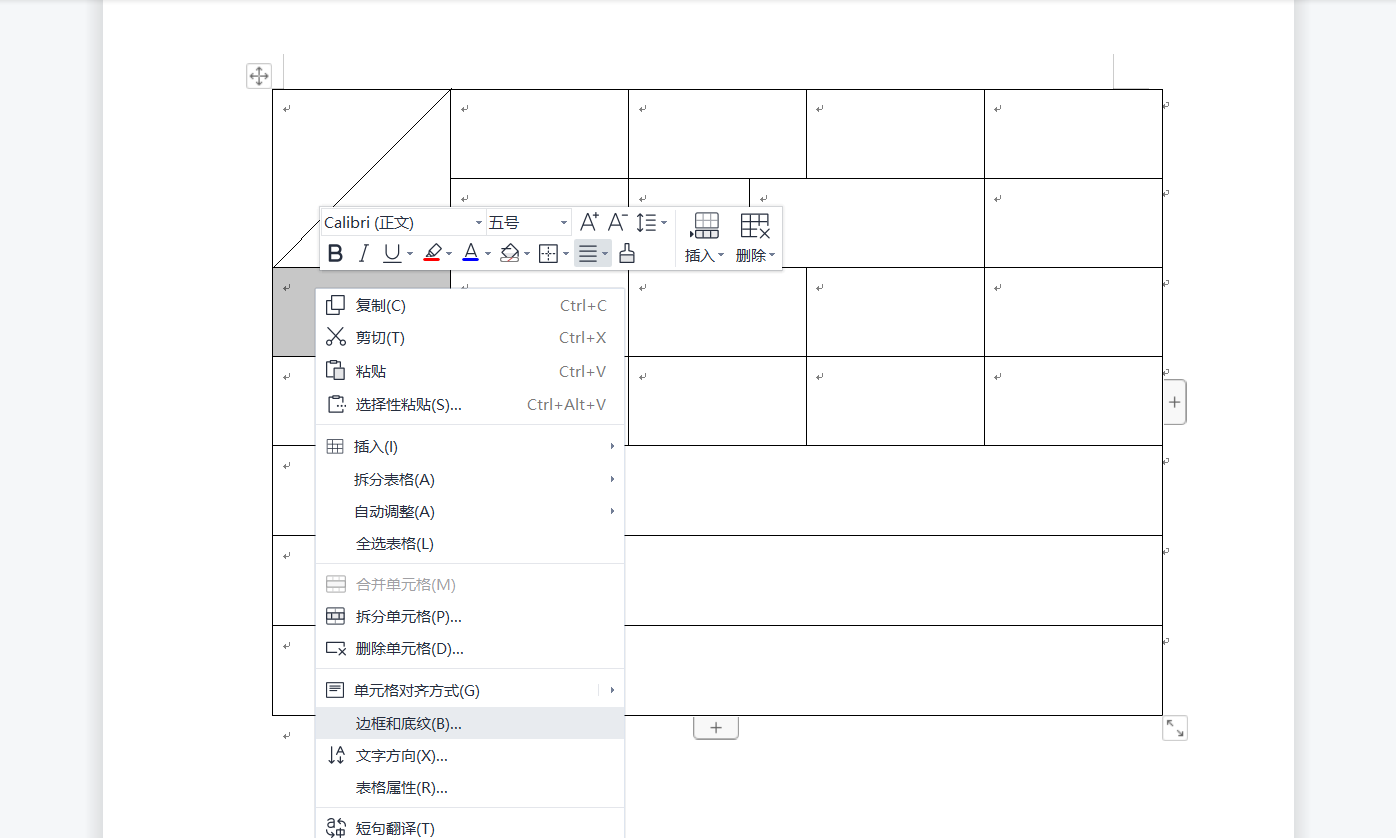Screen dimensions: 1396x838
Task: Click the table move handle above the table
Action: pos(260,75)
